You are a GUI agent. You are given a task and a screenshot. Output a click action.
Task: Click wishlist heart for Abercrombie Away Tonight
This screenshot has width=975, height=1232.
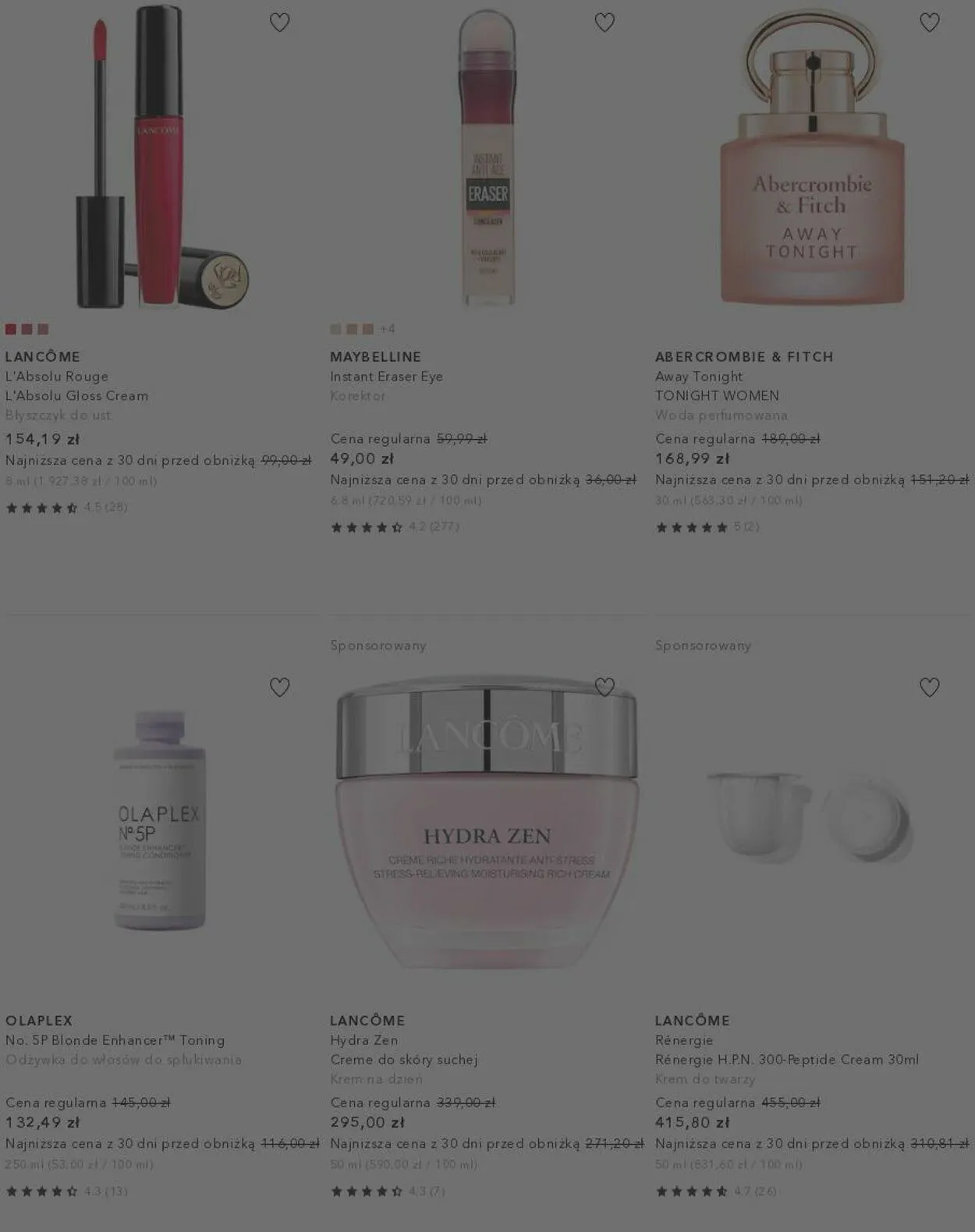click(x=929, y=23)
